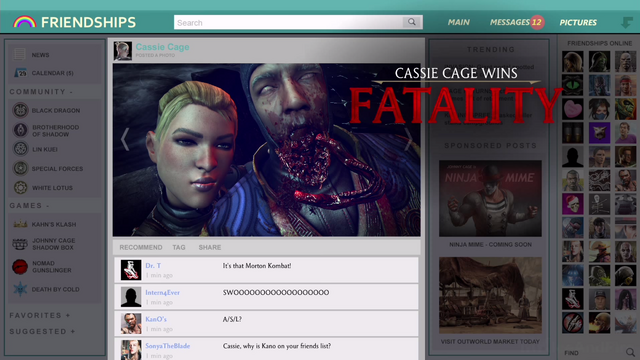Viewport: 640px width, 360px height.
Task: Click TRENDING panel heading
Action: (491, 49)
